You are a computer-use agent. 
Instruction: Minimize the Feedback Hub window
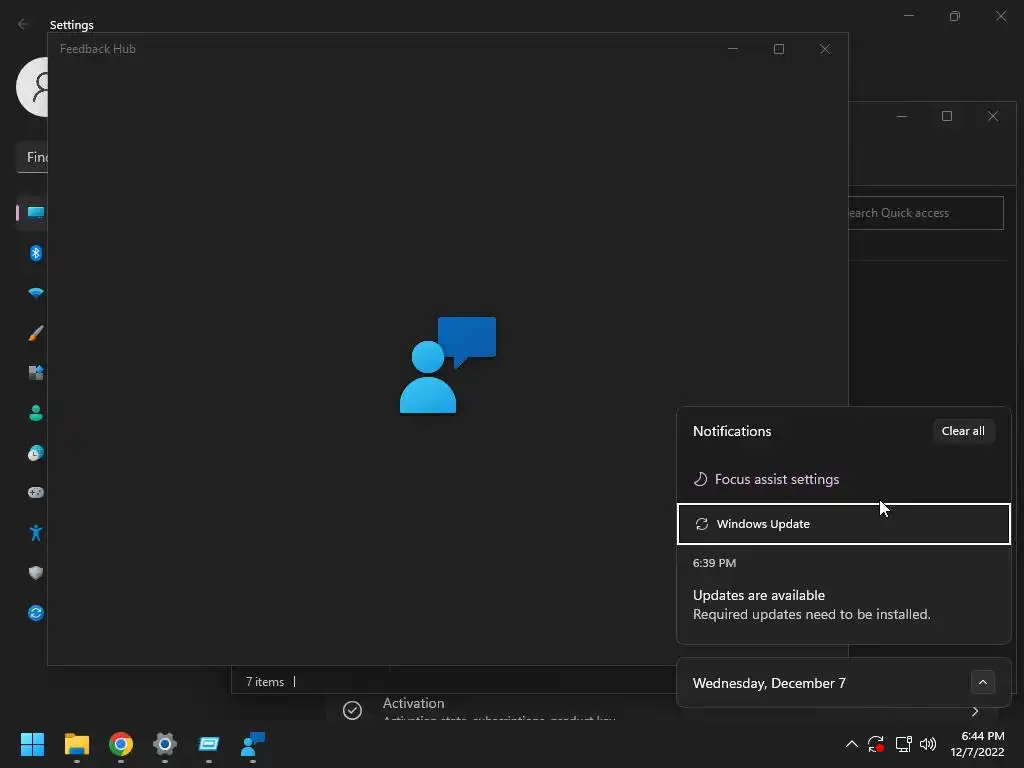pyautogui.click(x=733, y=49)
